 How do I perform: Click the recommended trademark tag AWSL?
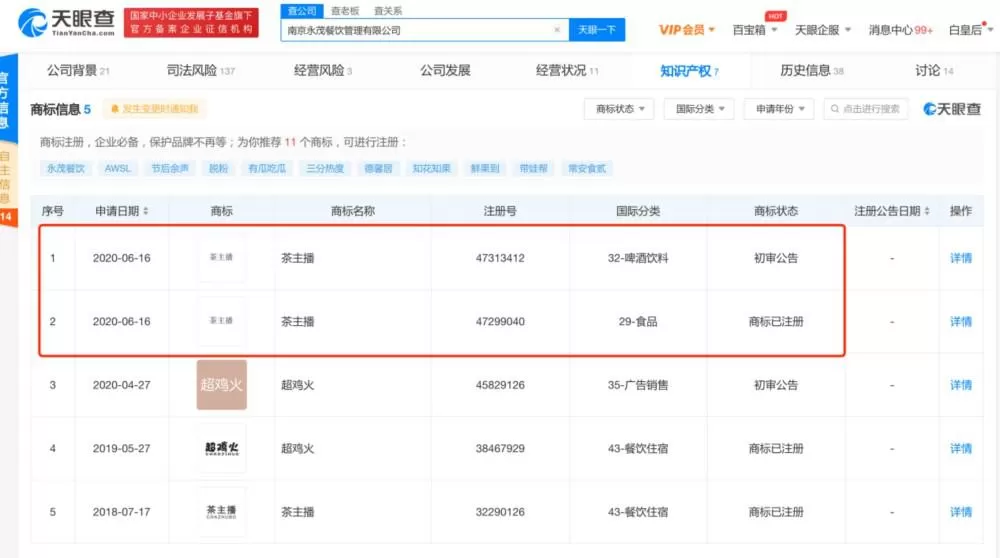click(117, 168)
